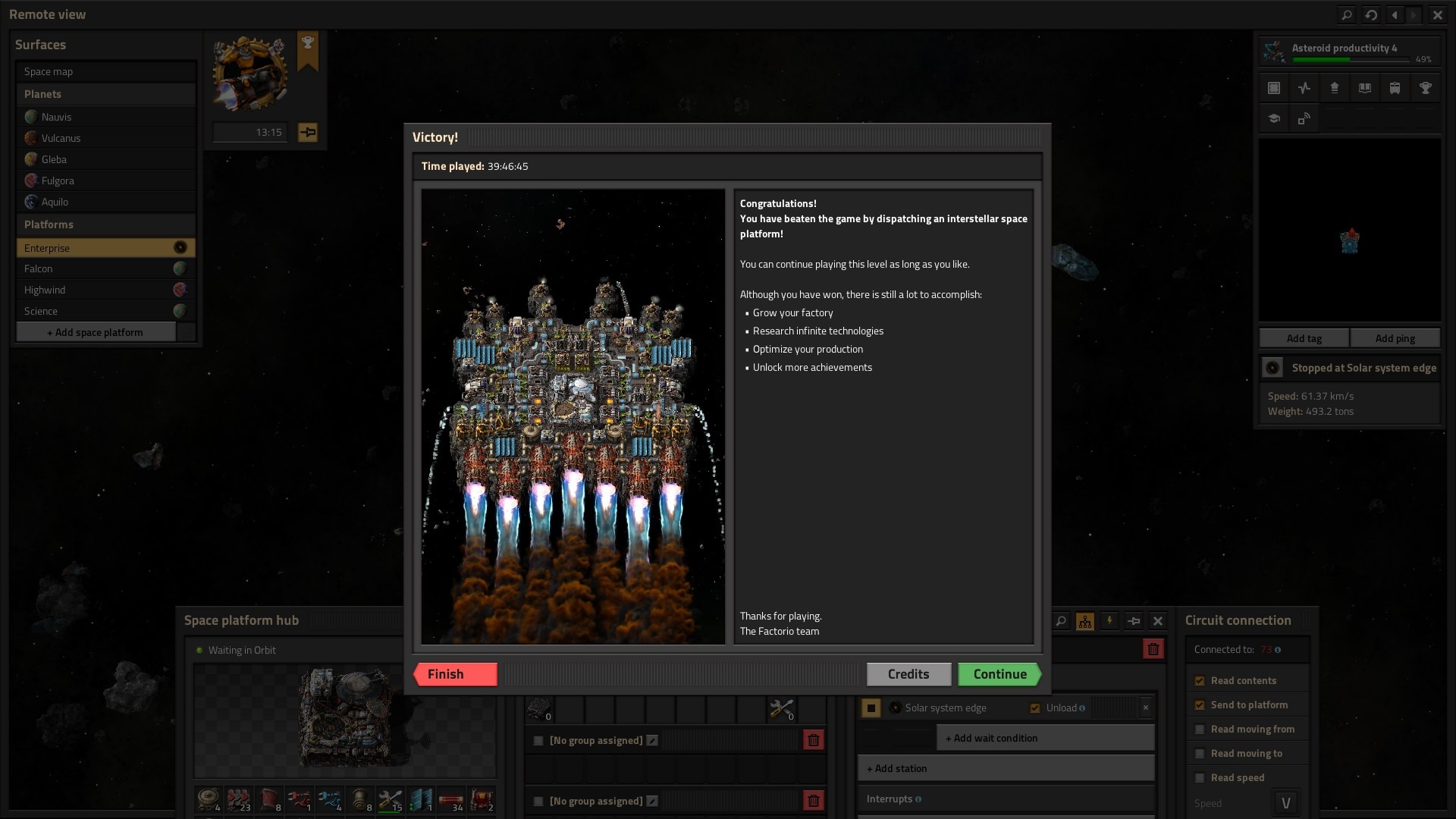Image resolution: width=1456 pixels, height=819 pixels.
Task: Select the Nauvis planet entry
Action: 105,117
